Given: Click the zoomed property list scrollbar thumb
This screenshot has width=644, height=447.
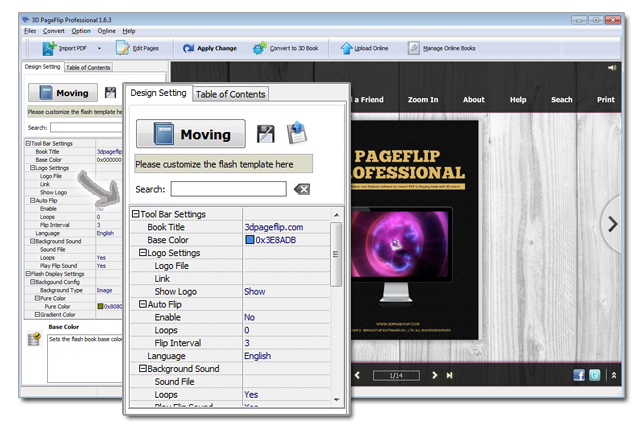Looking at the screenshot, I should pos(336,254).
